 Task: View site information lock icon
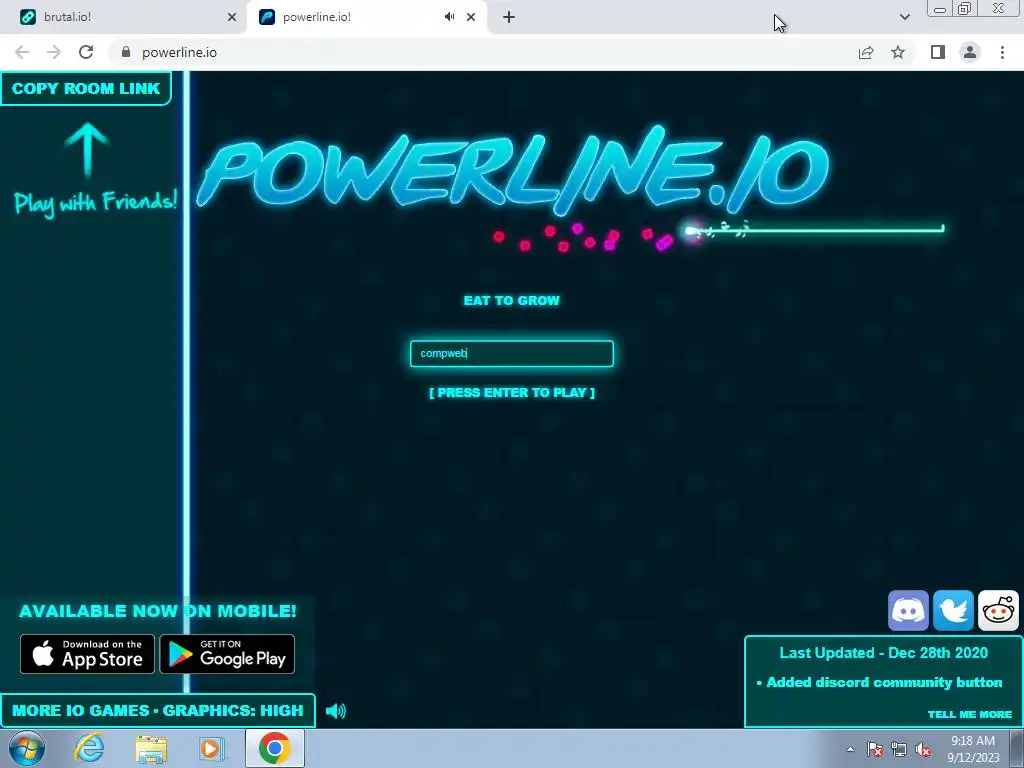point(126,52)
